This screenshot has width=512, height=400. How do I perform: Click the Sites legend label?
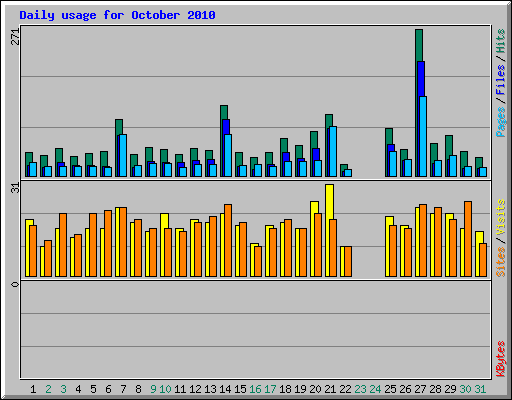[500, 262]
